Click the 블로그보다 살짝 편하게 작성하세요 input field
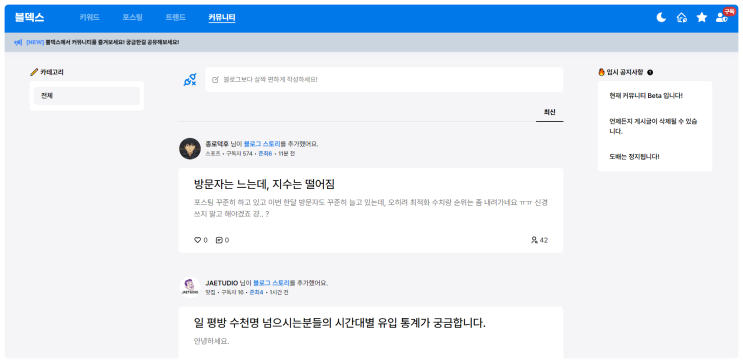The width and height of the screenshot is (743, 363). tap(384, 80)
